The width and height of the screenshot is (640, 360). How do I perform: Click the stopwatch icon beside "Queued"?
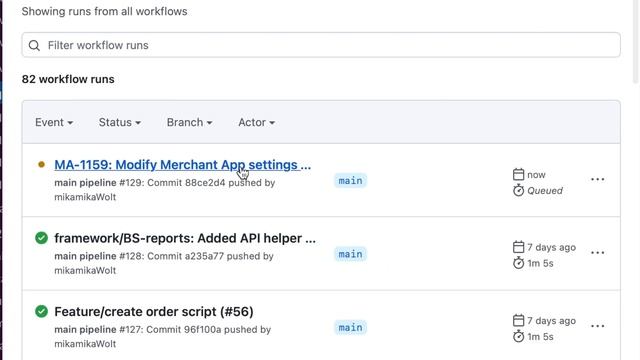point(518,190)
